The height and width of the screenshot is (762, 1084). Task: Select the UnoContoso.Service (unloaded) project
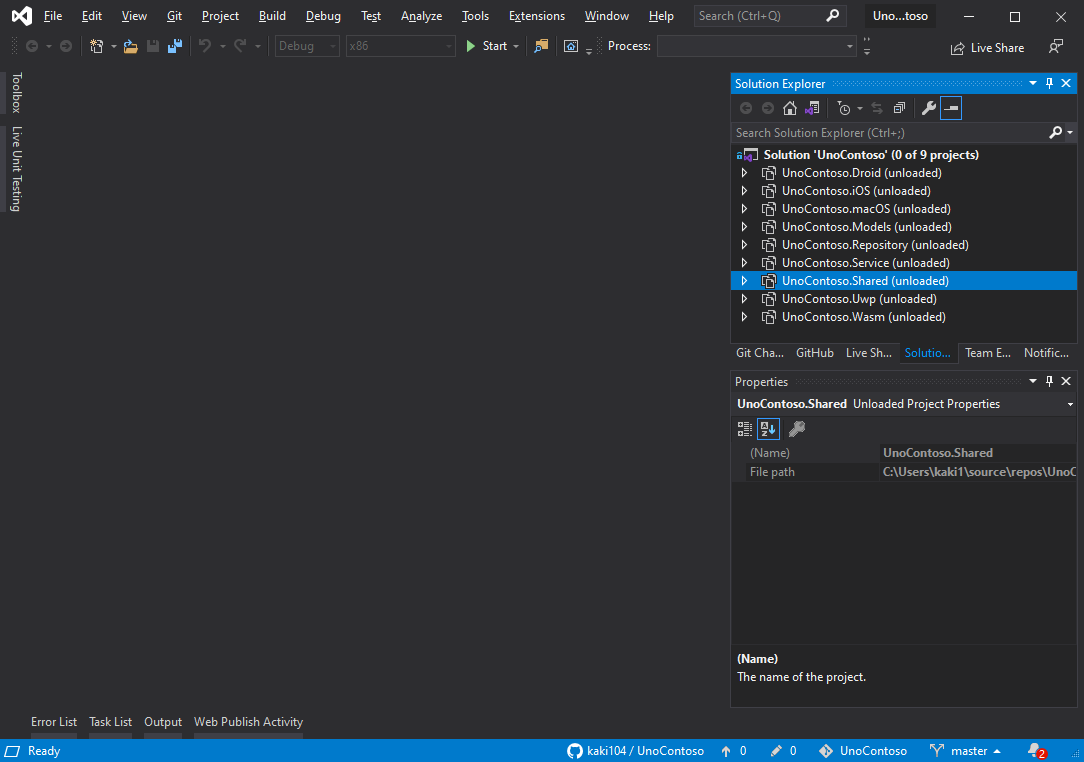[866, 263]
